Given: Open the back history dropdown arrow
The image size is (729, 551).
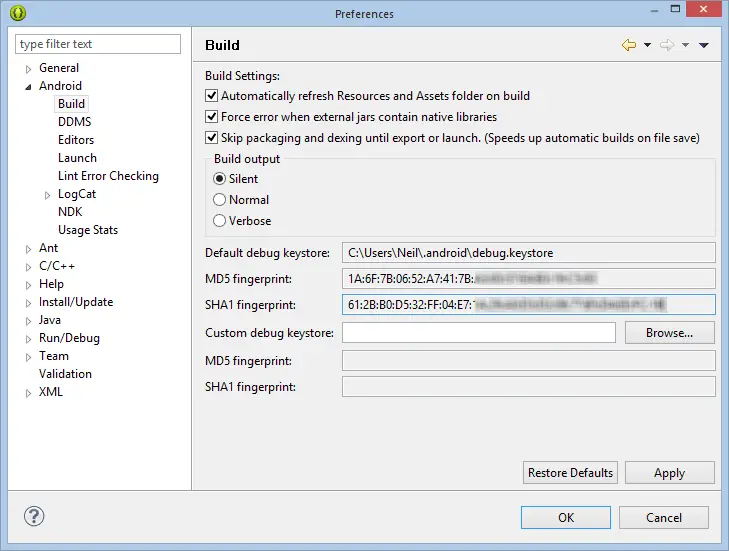Looking at the screenshot, I should coord(647,45).
